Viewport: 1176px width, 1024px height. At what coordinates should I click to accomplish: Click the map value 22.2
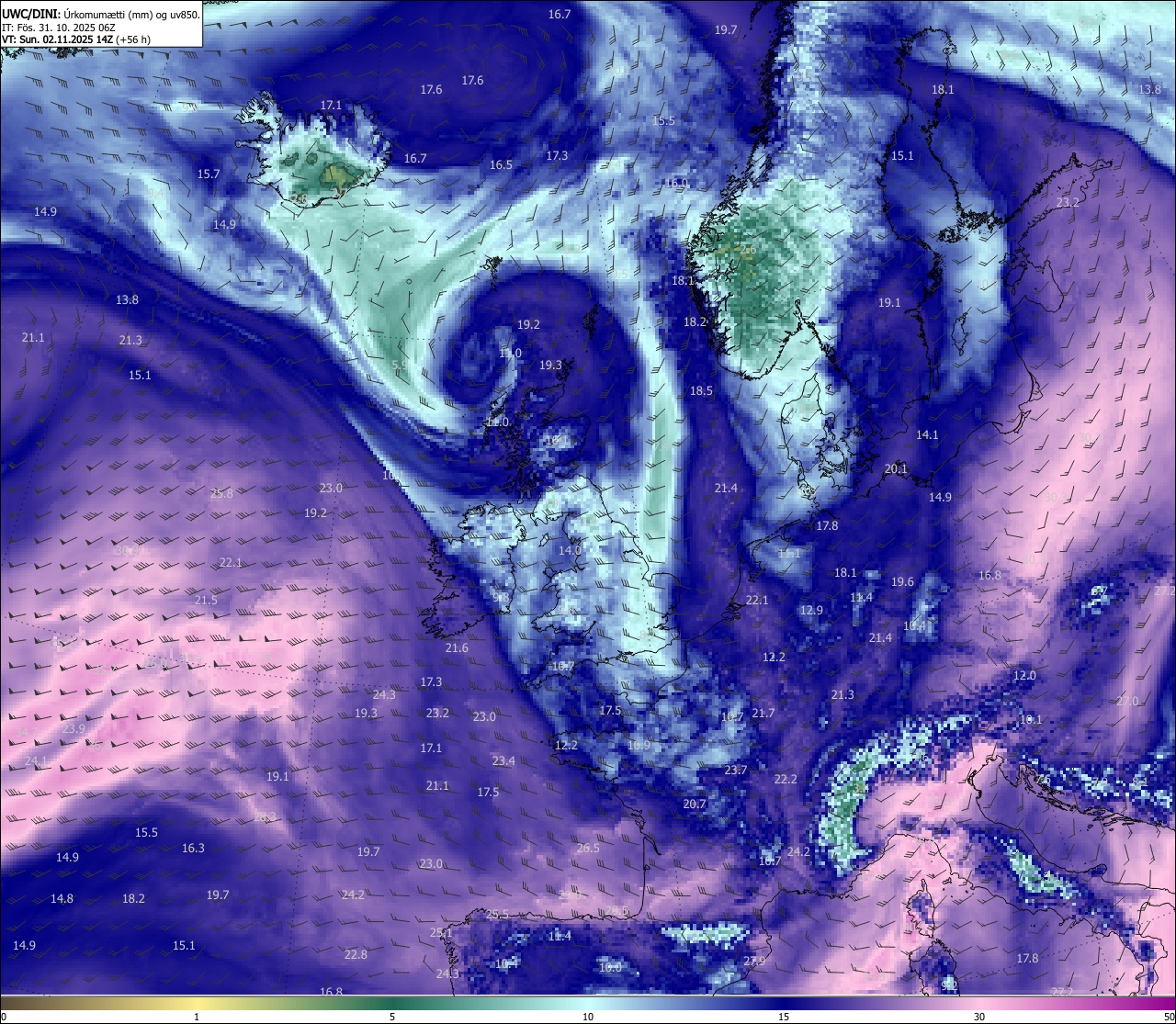pyautogui.click(x=786, y=780)
